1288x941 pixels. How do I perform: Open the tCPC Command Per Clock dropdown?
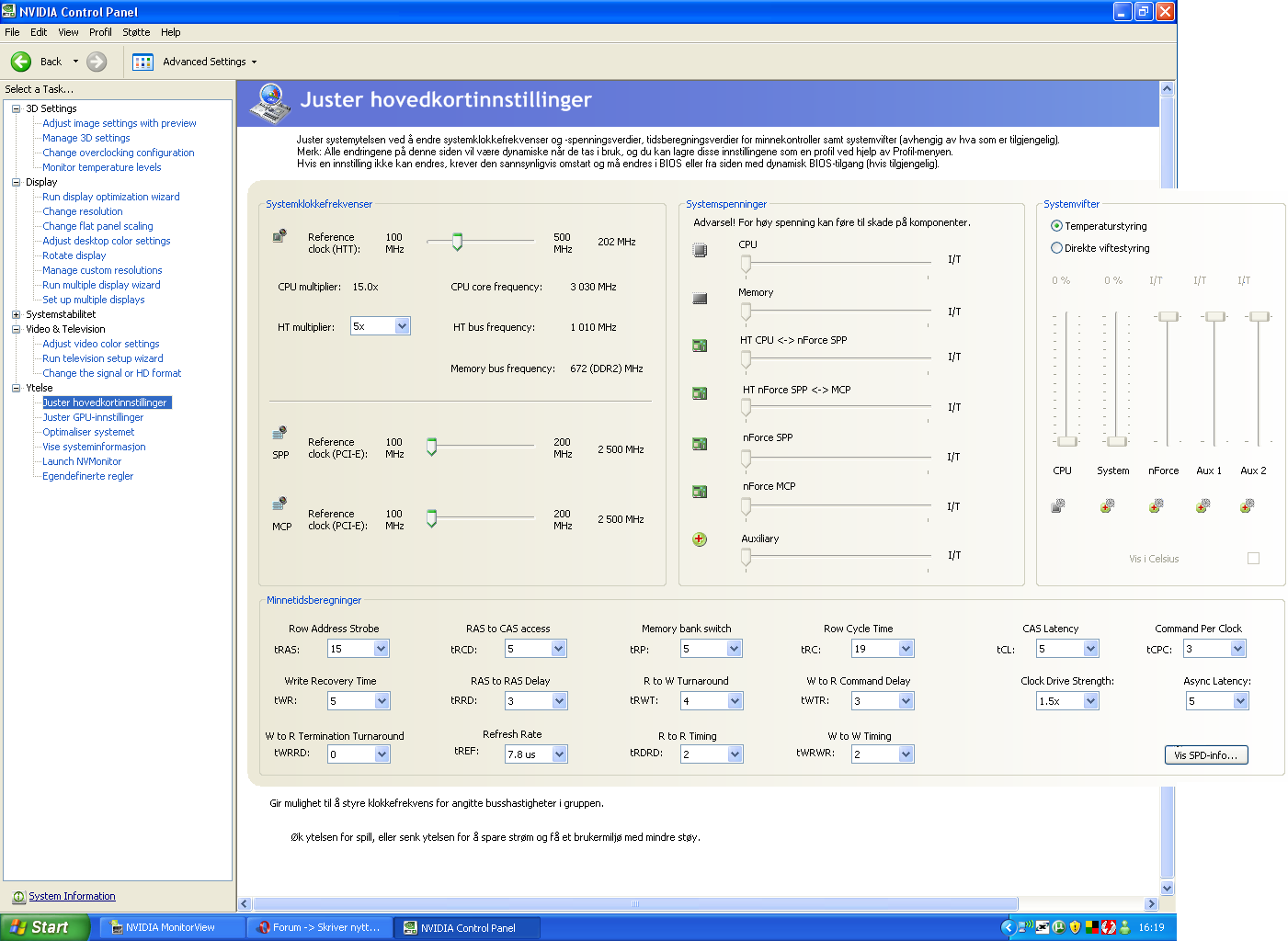[1237, 649]
